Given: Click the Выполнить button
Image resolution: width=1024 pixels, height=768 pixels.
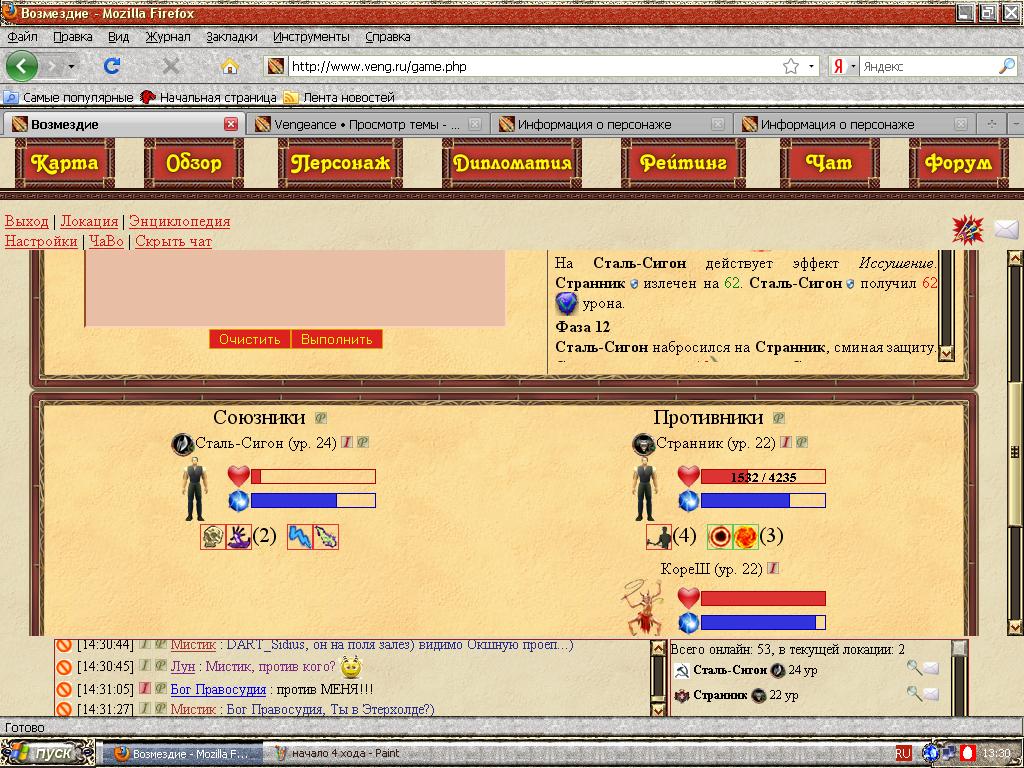Looking at the screenshot, I should coord(336,340).
